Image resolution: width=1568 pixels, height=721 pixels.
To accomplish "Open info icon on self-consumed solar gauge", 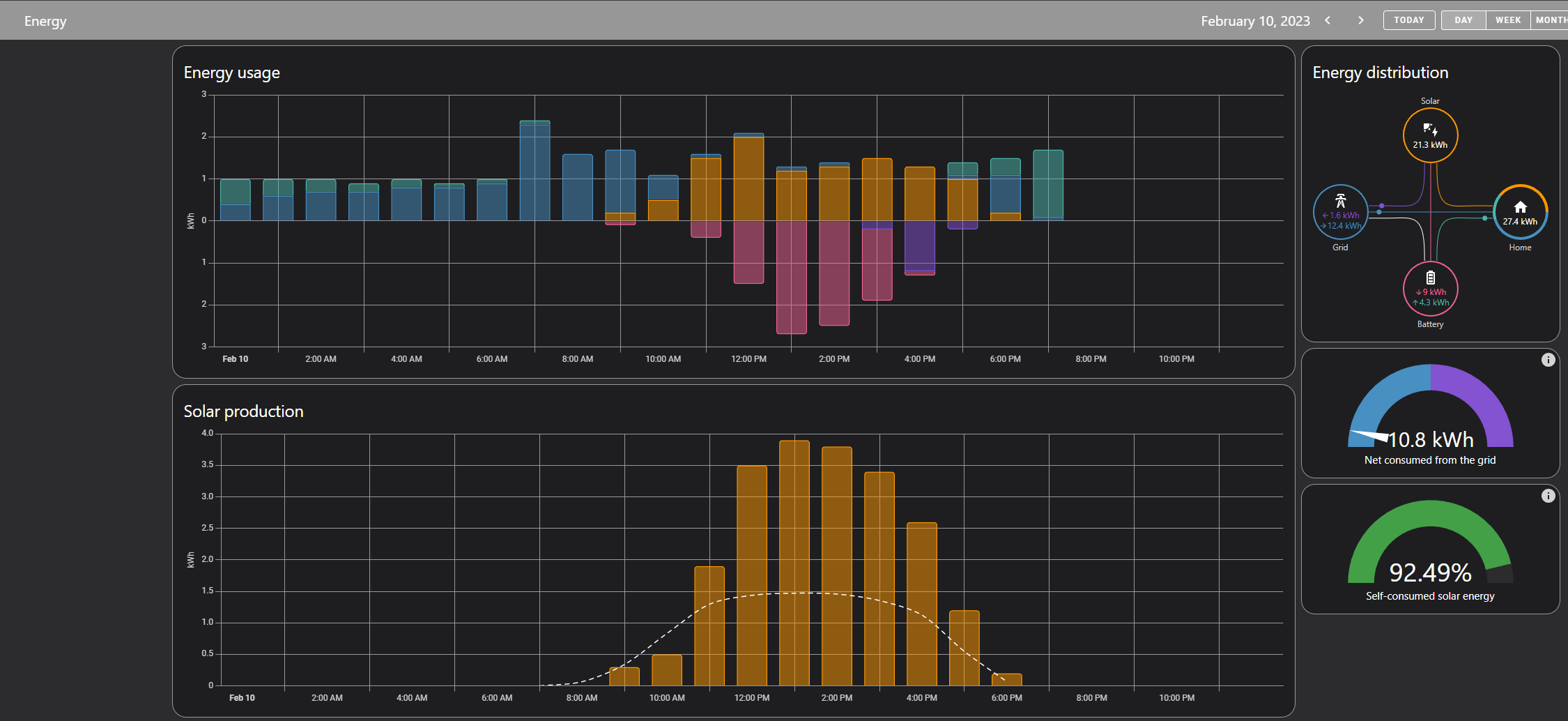I will pos(1548,496).
